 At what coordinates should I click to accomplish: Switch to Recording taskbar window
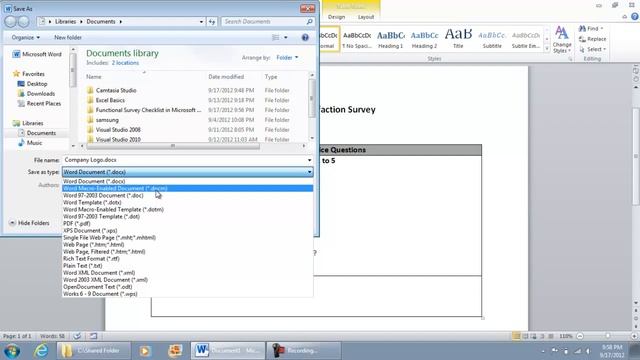click(x=303, y=351)
